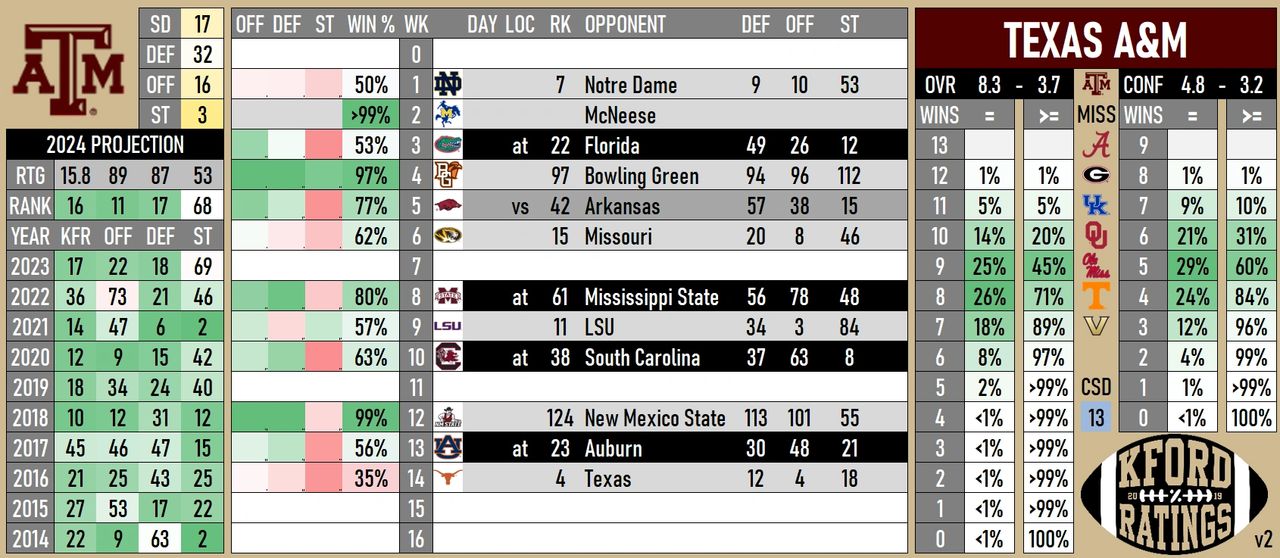Click the Georgia G logo
Screen dimensions: 1280x558
coord(1096,176)
